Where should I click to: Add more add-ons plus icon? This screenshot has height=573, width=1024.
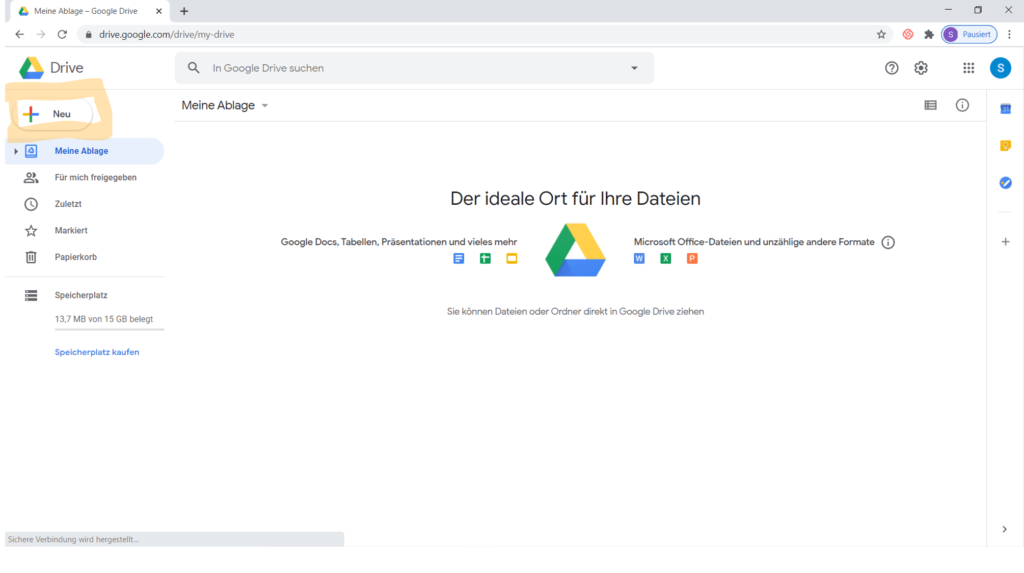click(1005, 242)
